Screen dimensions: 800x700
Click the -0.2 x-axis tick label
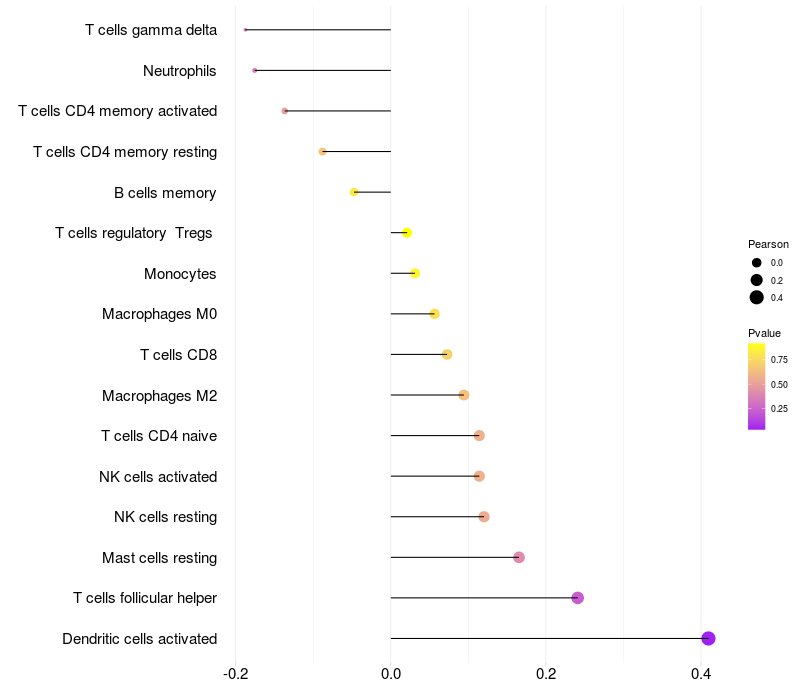tap(236, 674)
